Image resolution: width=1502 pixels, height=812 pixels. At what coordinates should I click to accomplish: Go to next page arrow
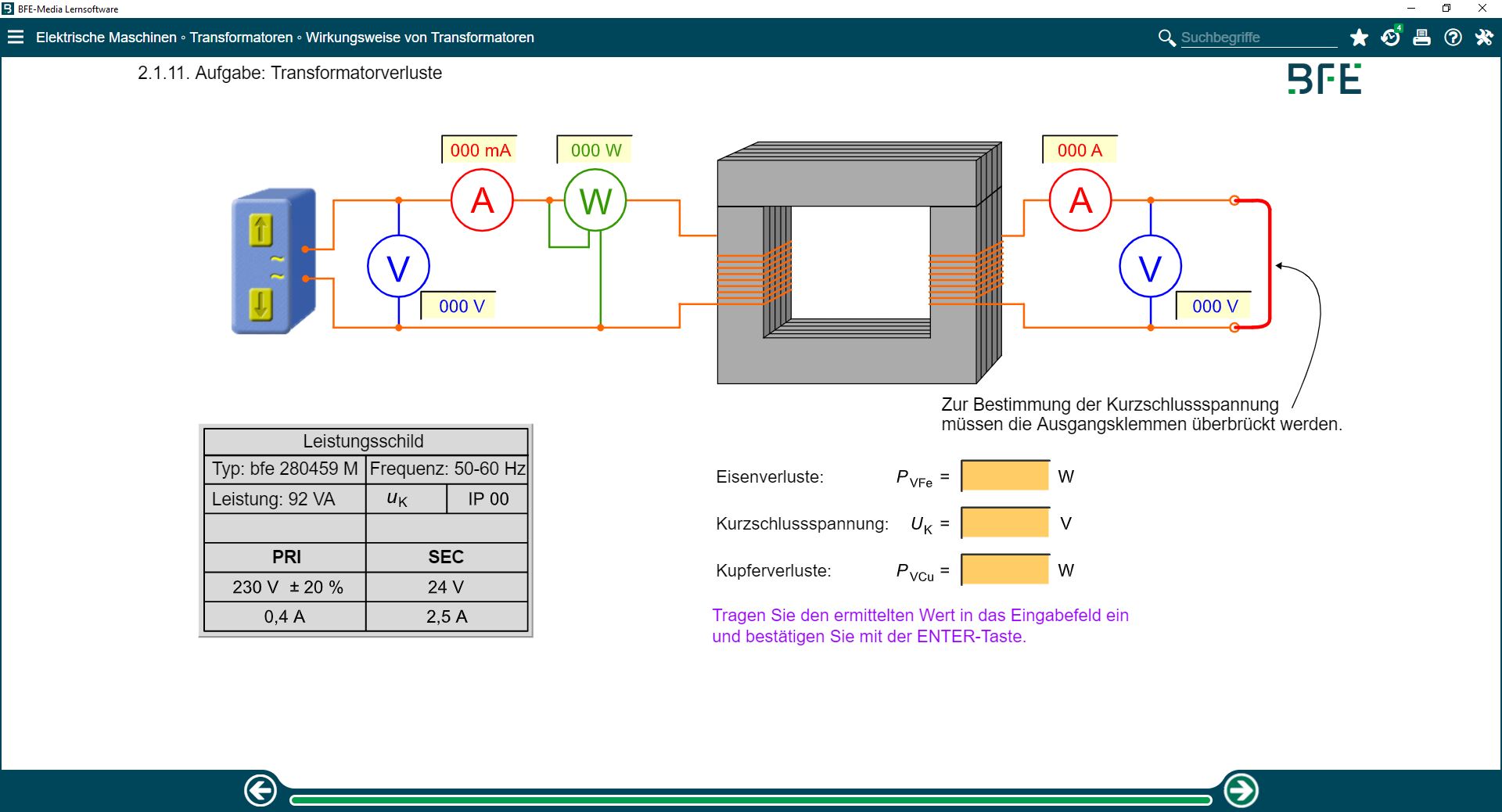click(x=1241, y=790)
